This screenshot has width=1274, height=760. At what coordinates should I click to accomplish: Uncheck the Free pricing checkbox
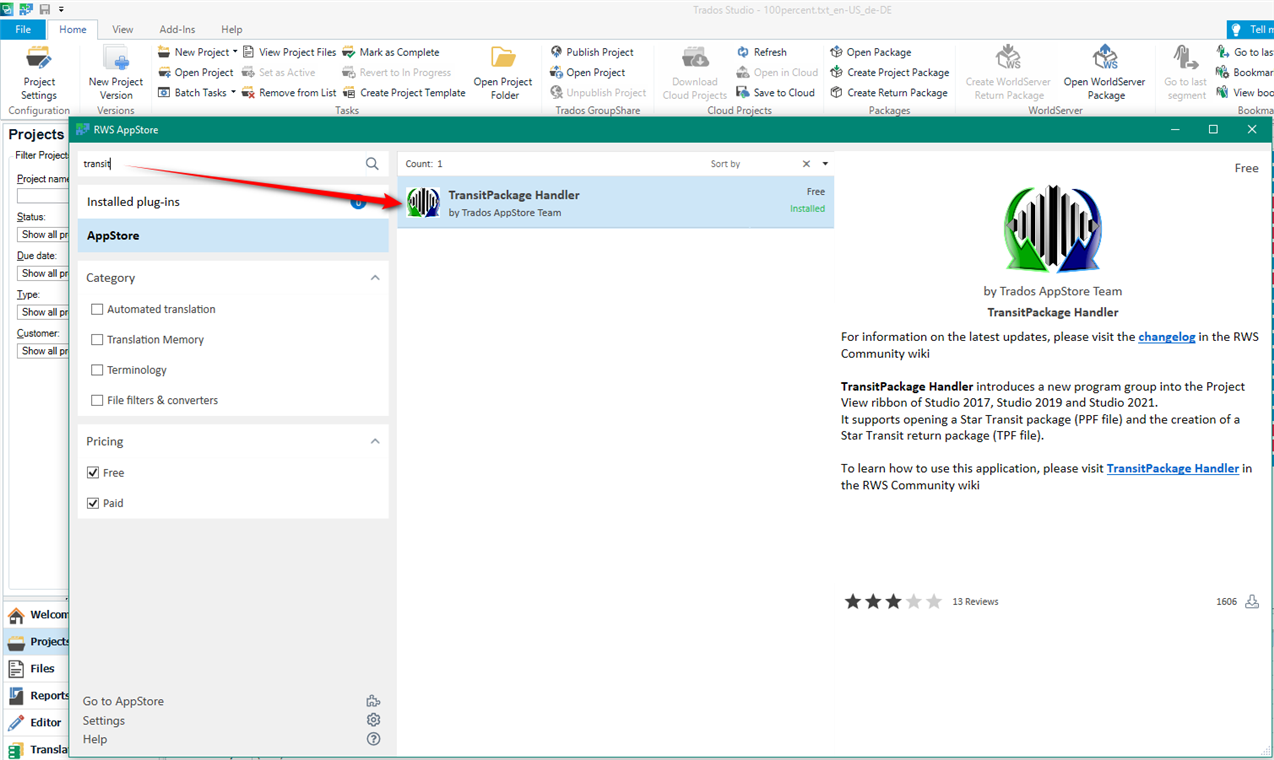point(93,473)
